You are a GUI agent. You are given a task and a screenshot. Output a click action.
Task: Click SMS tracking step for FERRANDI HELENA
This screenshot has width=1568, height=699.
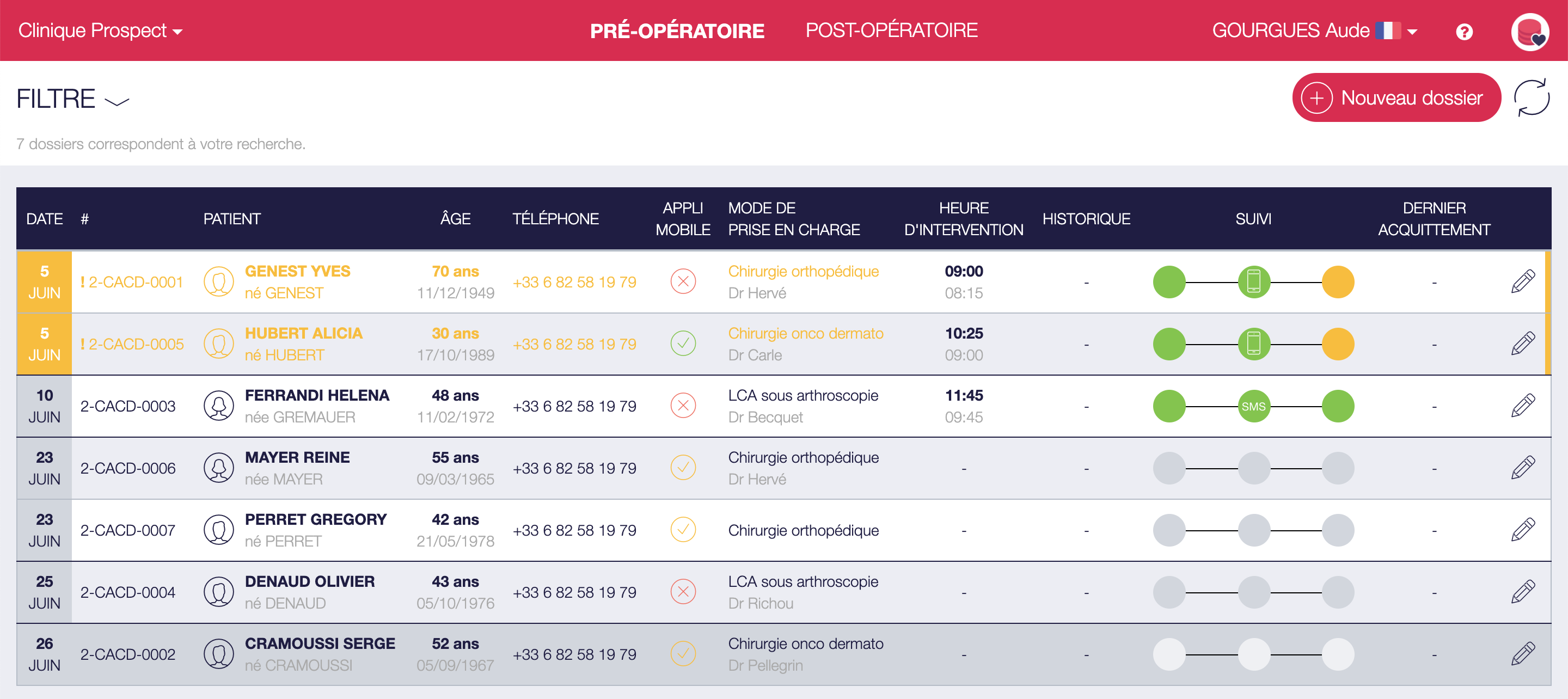[1253, 406]
